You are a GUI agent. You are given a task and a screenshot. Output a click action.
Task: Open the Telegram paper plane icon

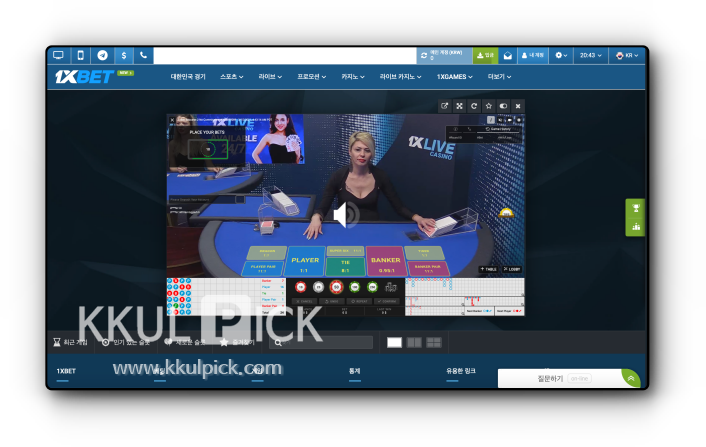click(x=103, y=55)
